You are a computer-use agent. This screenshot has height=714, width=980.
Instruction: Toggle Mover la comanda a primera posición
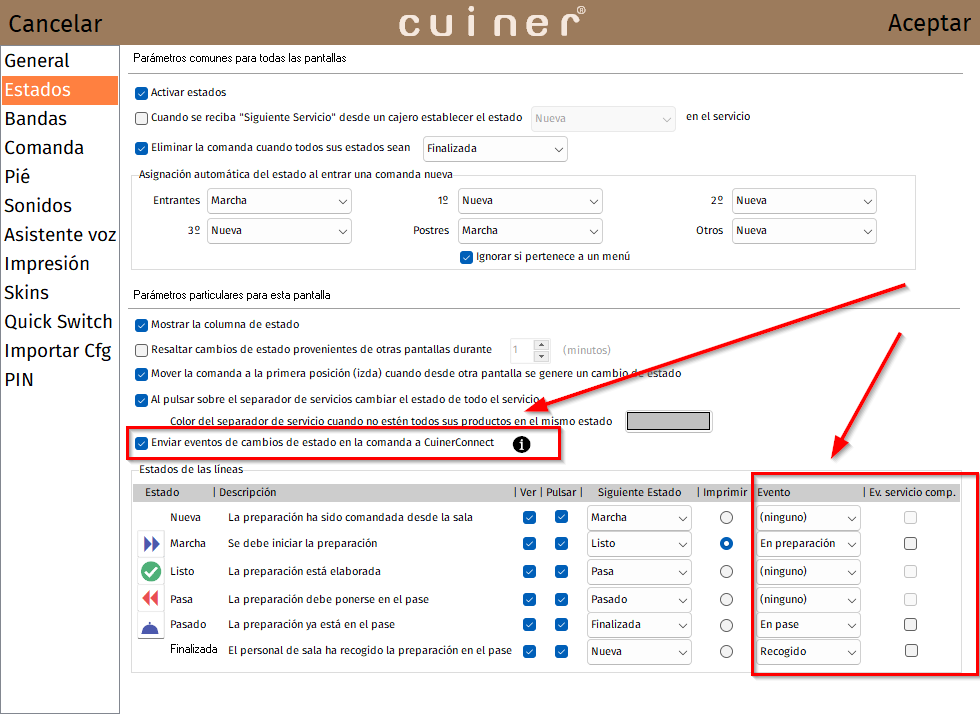pyautogui.click(x=141, y=375)
